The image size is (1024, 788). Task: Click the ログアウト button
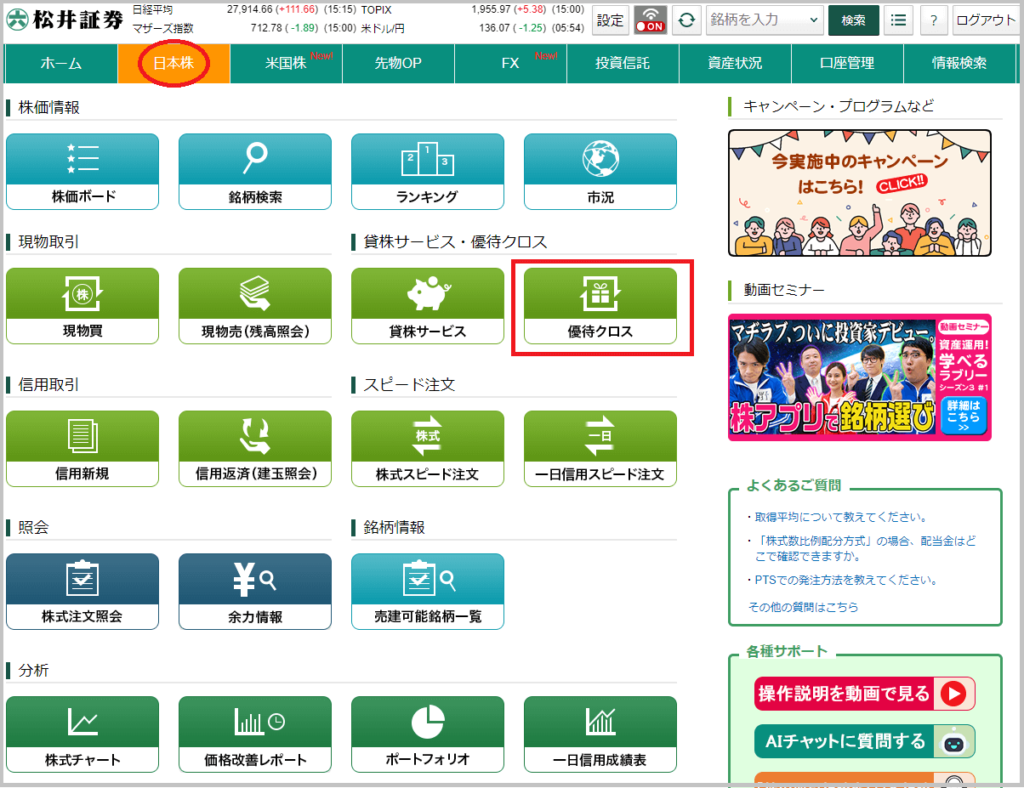coord(985,20)
